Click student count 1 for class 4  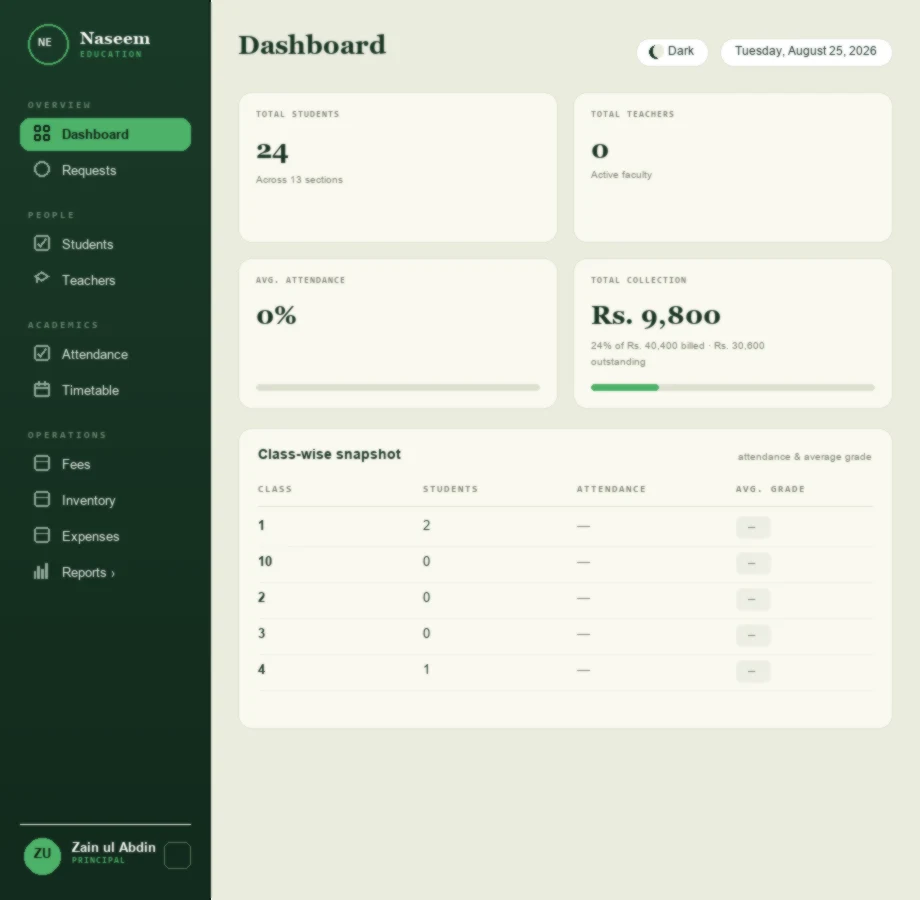coord(426,669)
